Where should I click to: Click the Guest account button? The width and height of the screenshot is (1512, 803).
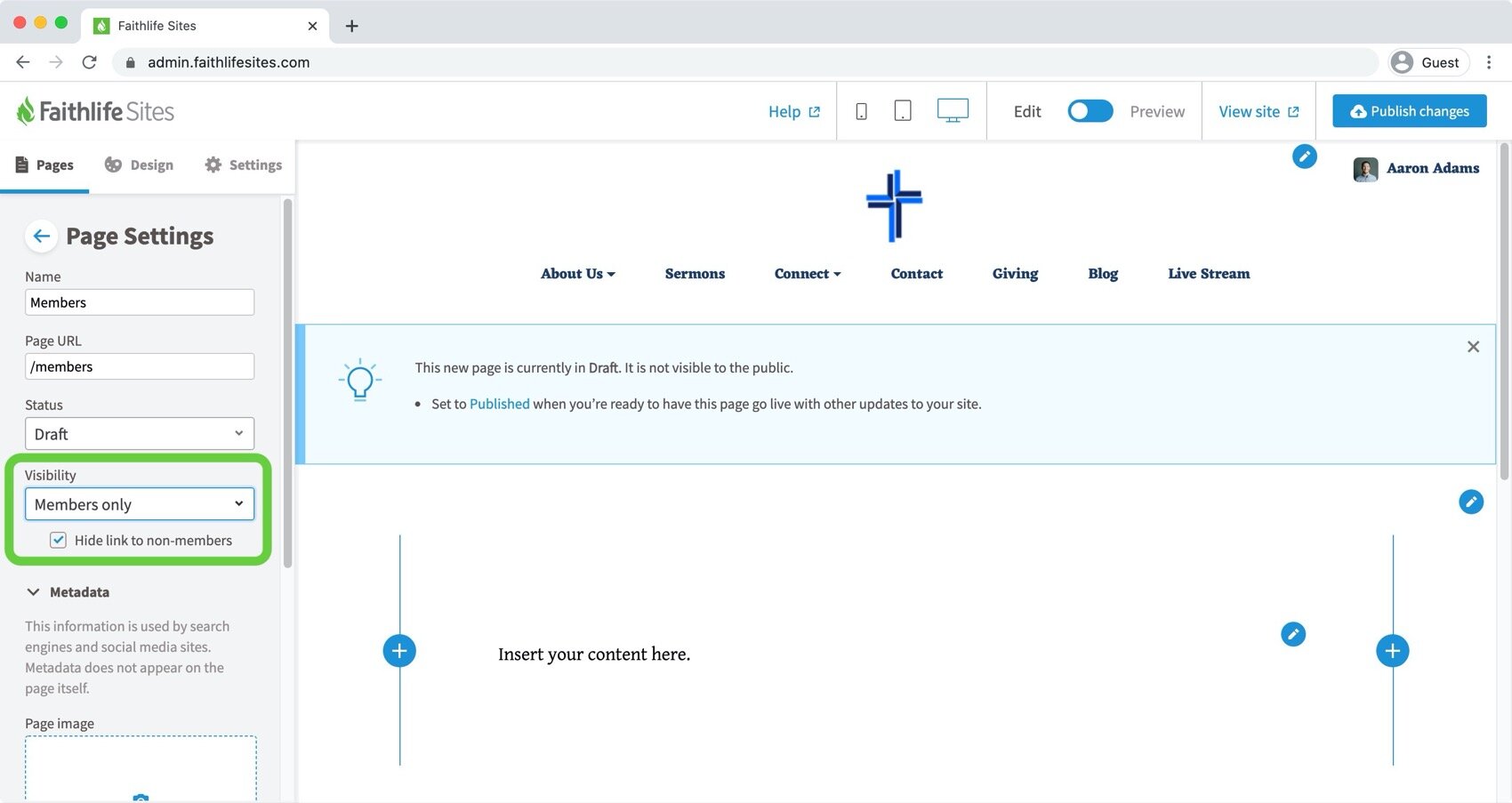pyautogui.click(x=1428, y=62)
